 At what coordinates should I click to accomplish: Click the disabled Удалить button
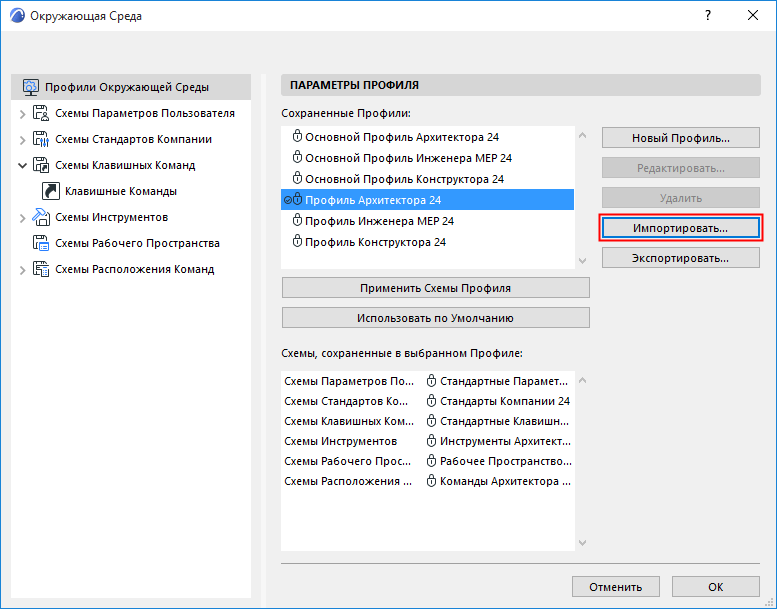(x=680, y=198)
